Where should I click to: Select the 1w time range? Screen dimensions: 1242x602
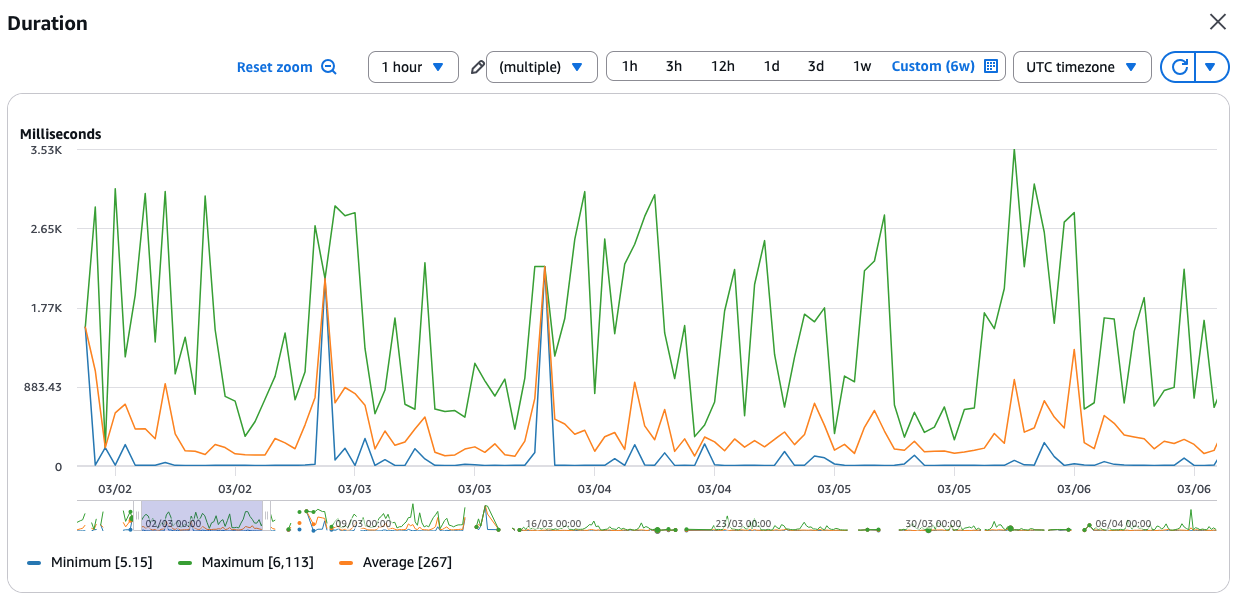click(861, 67)
